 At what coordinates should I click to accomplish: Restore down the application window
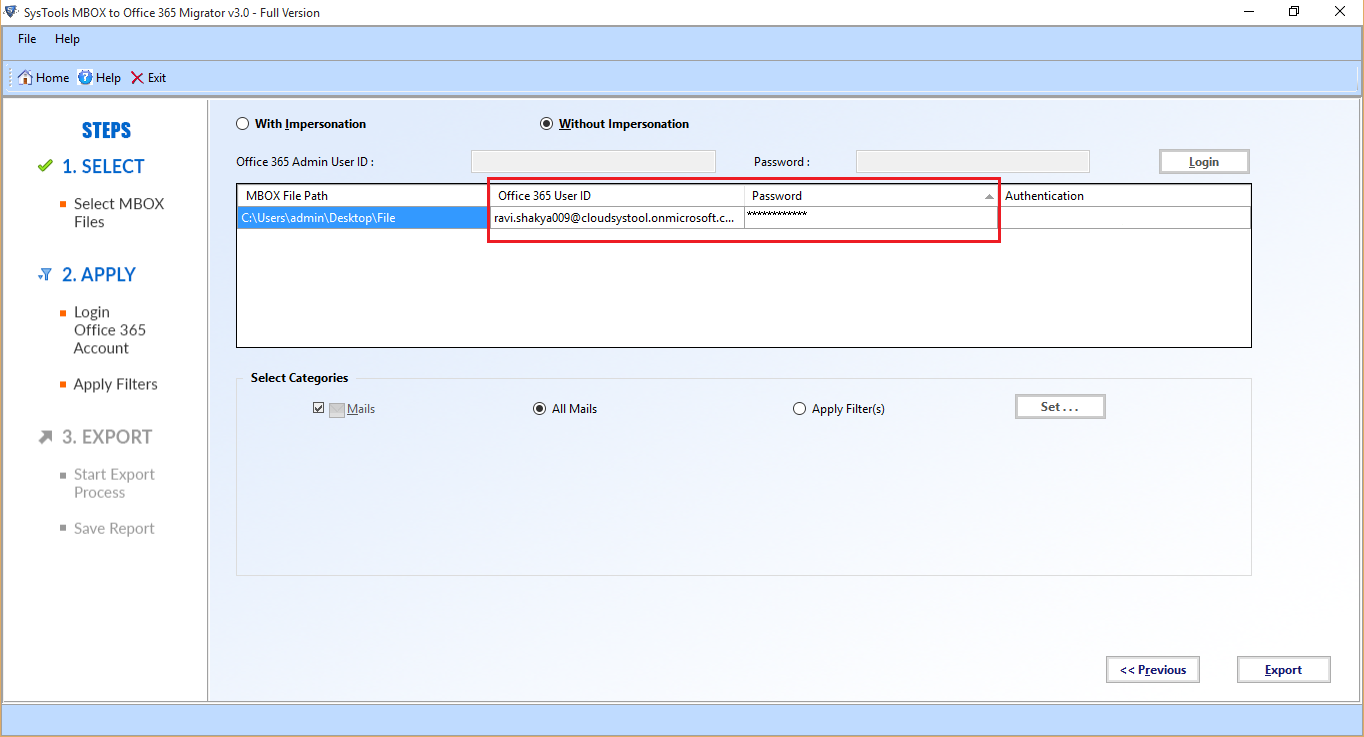pyautogui.click(x=1294, y=12)
